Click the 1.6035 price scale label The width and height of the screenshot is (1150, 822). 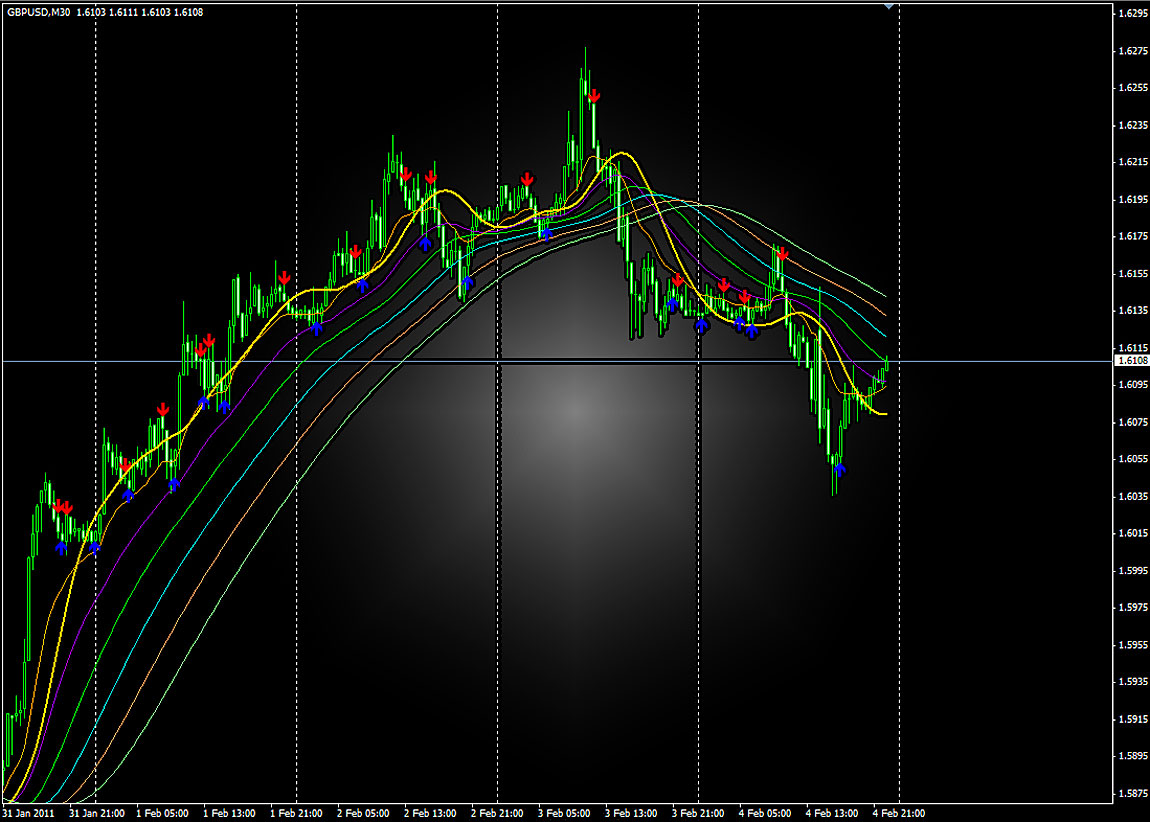click(1132, 496)
